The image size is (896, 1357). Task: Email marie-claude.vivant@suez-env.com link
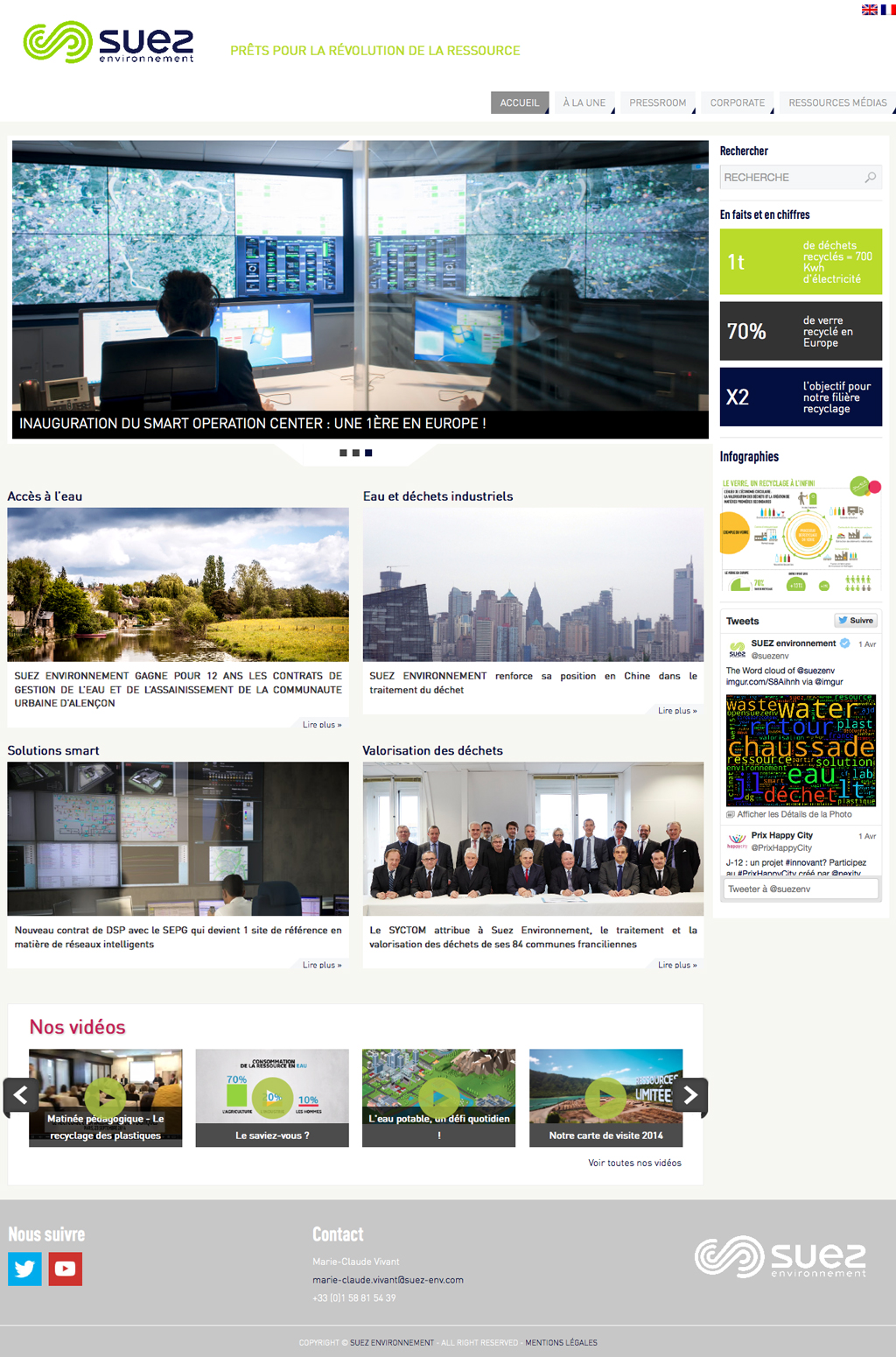(388, 1280)
